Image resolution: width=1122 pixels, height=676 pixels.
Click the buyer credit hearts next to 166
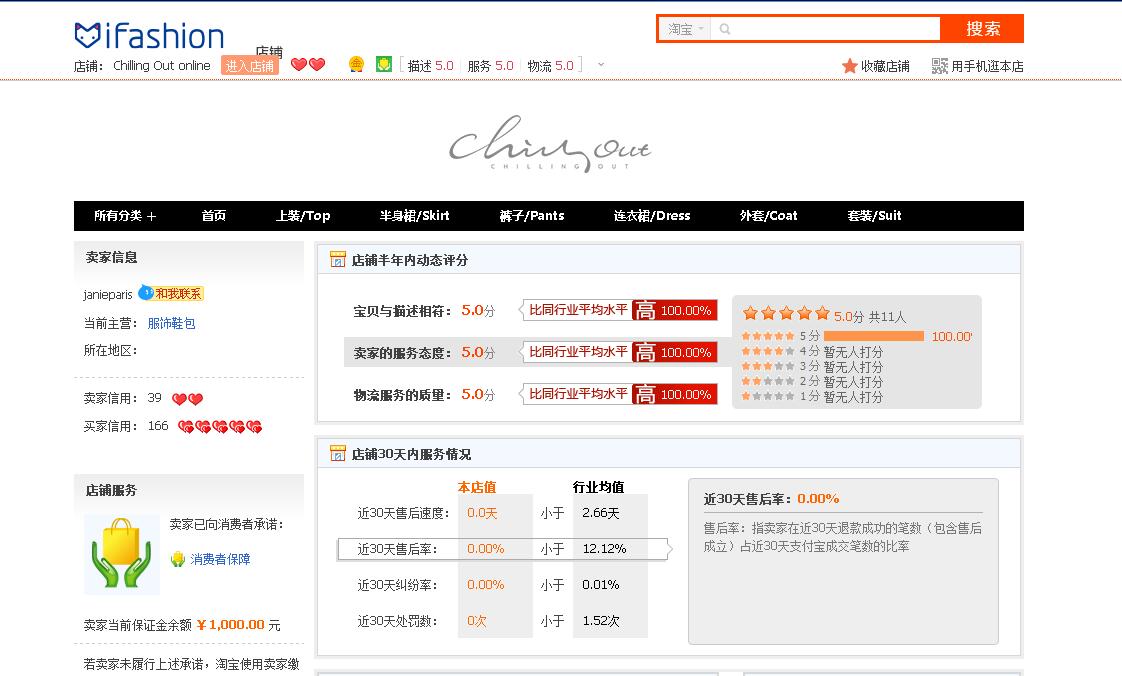tap(220, 427)
